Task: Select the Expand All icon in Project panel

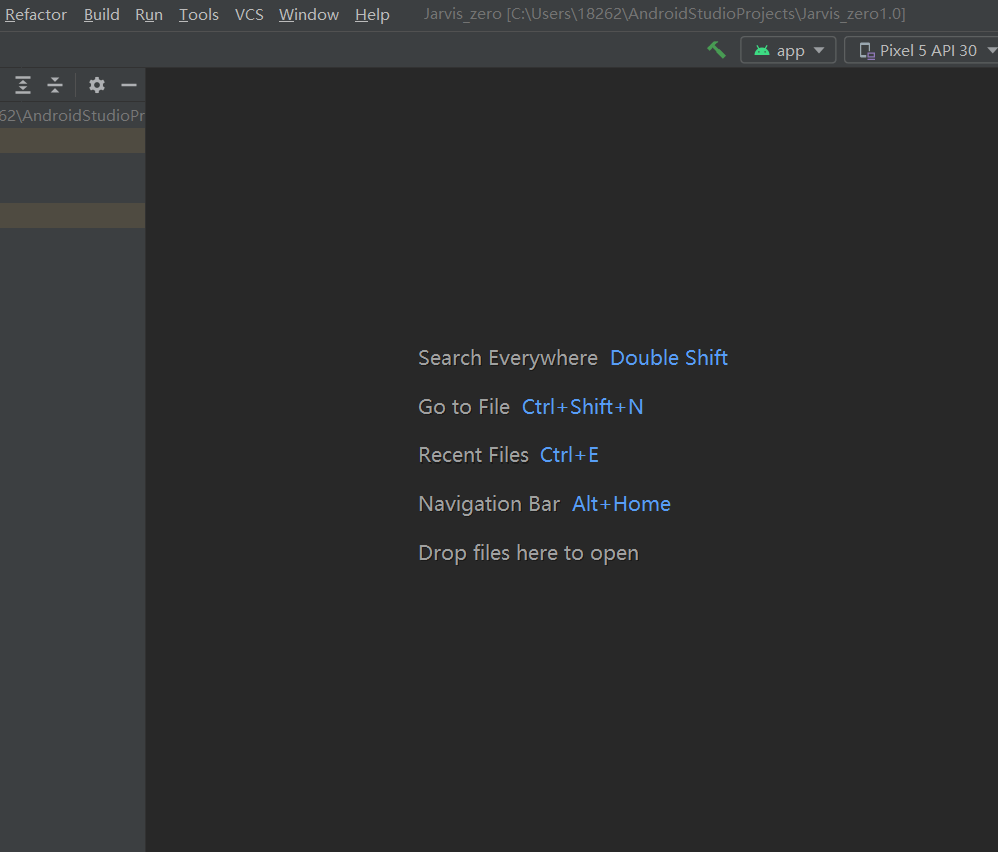Action: (x=22, y=85)
